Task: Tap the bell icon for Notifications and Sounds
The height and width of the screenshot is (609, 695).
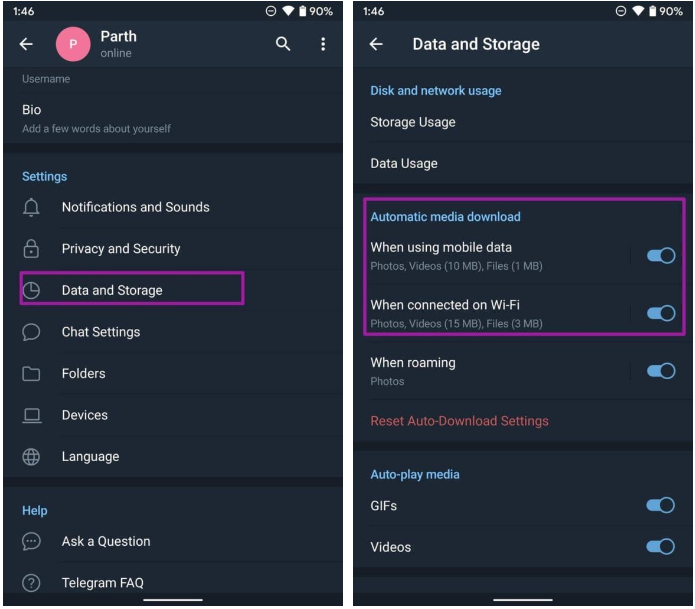Action: 31,207
